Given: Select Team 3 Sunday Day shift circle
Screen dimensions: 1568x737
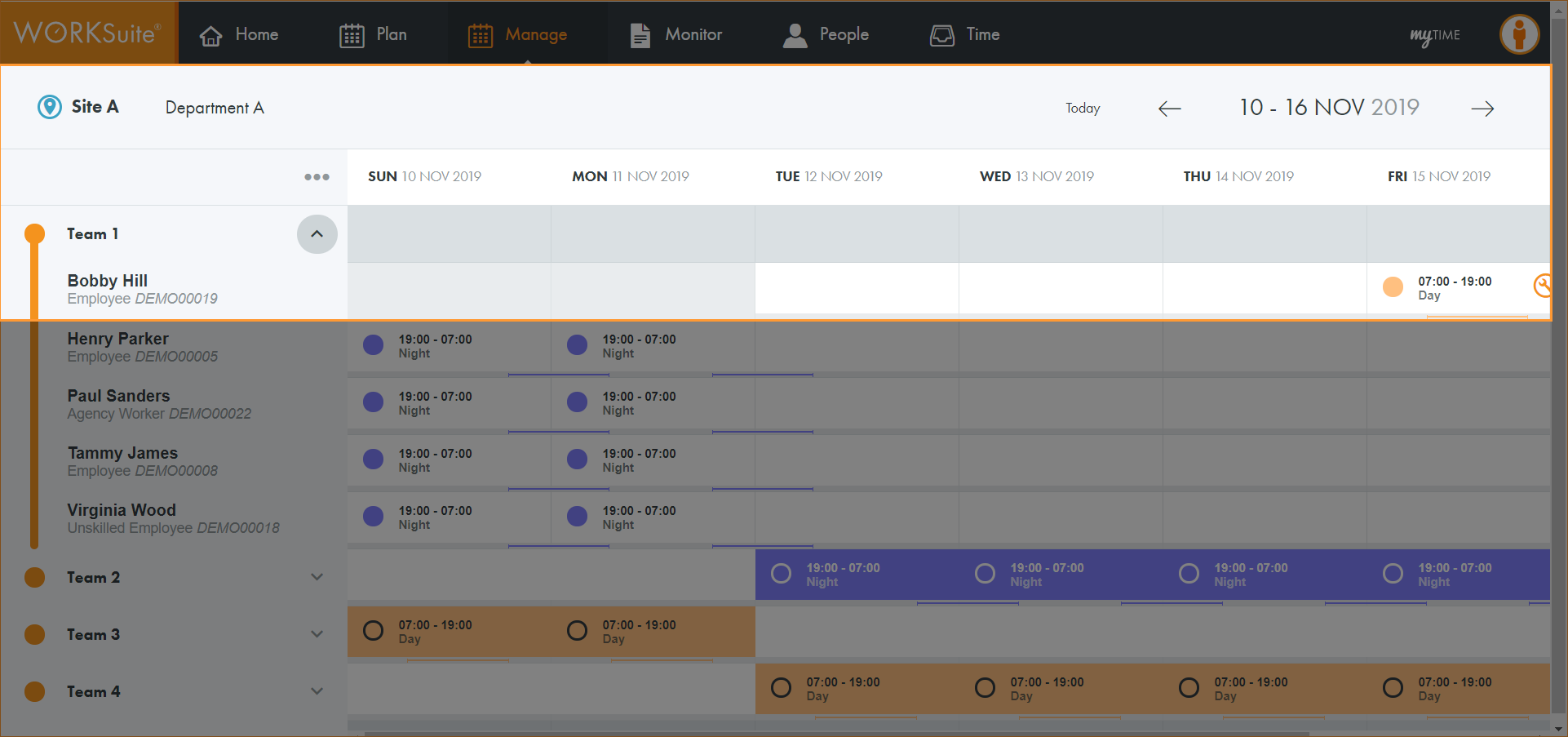Looking at the screenshot, I should (373, 631).
